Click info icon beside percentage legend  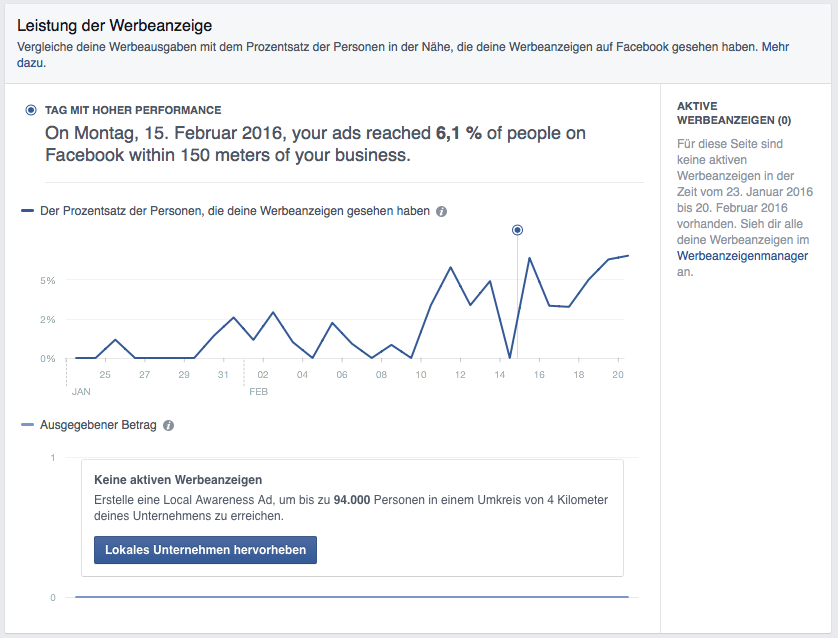tap(442, 212)
